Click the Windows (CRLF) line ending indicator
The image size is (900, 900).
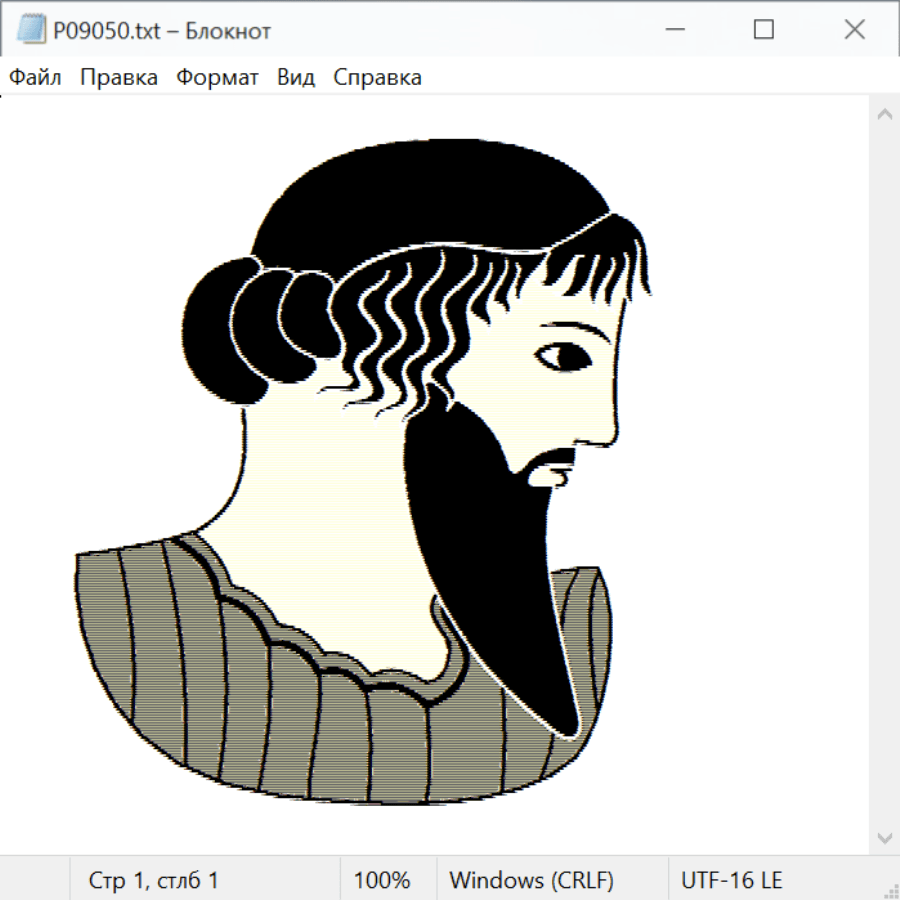[531, 881]
